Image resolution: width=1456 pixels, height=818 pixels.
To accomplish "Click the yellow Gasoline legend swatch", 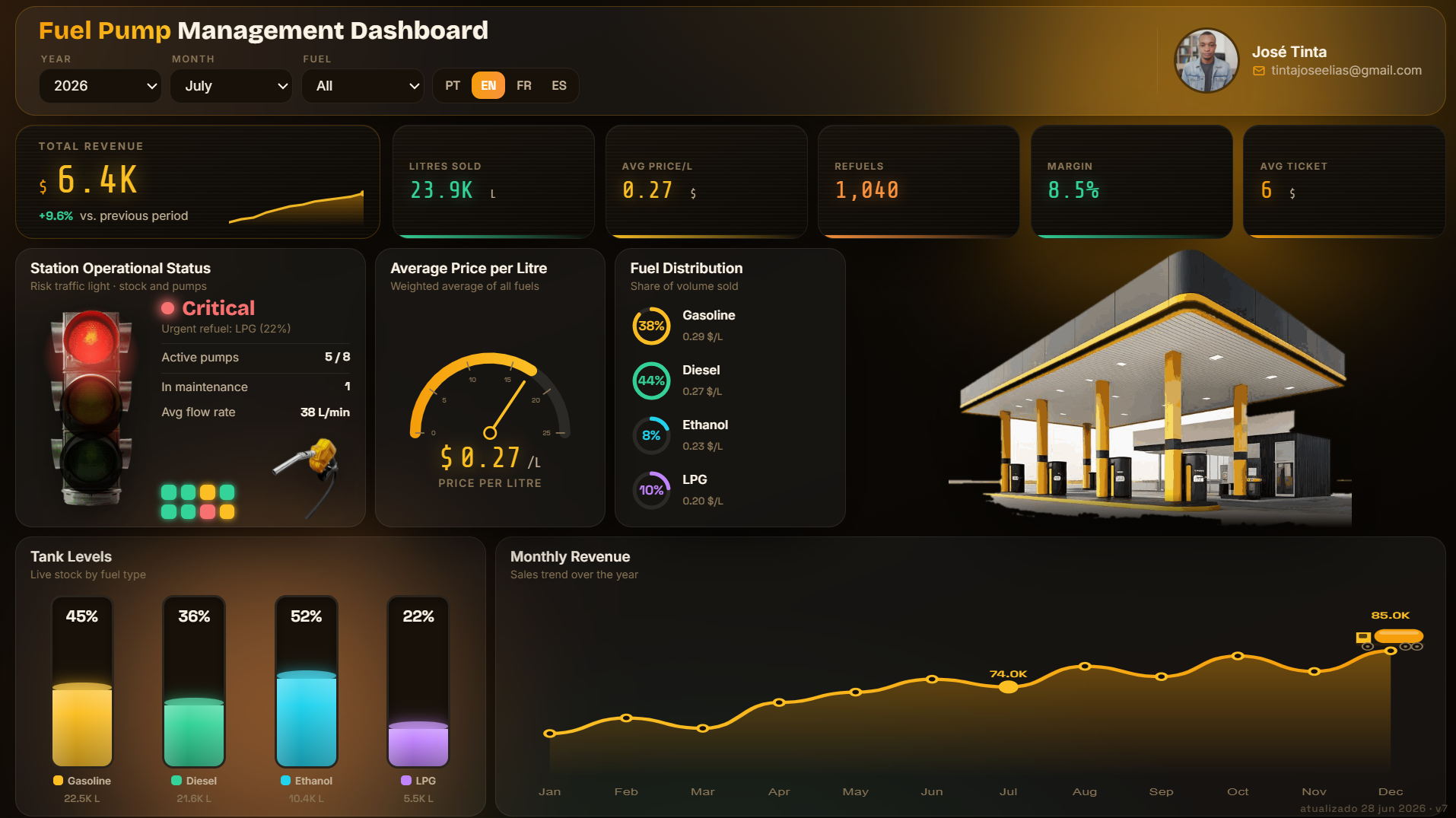I will (58, 780).
